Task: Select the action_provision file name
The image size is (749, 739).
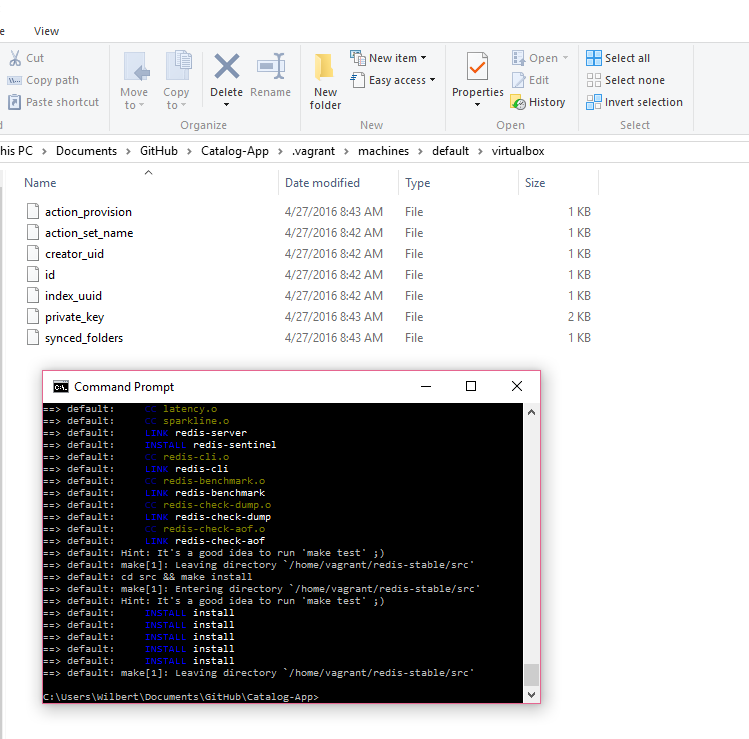Action: [88, 212]
